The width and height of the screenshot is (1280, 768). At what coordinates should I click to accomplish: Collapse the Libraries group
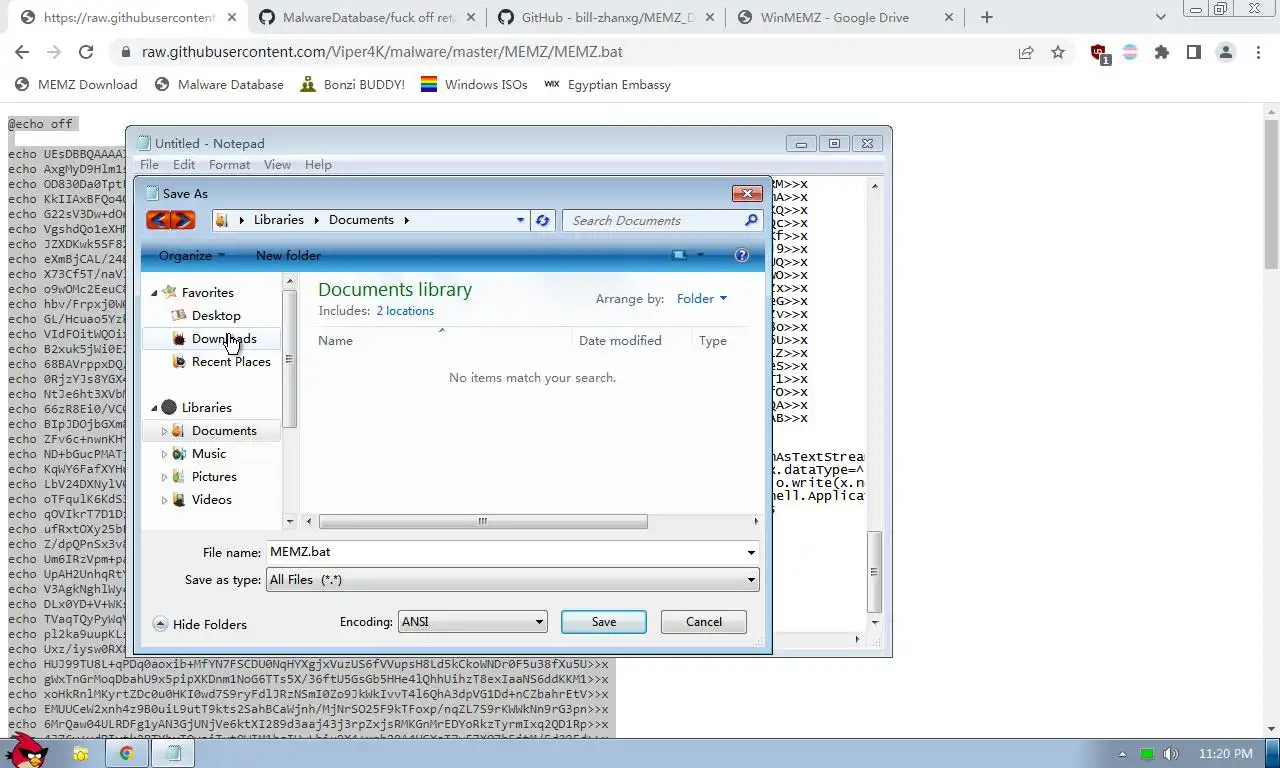pos(155,408)
